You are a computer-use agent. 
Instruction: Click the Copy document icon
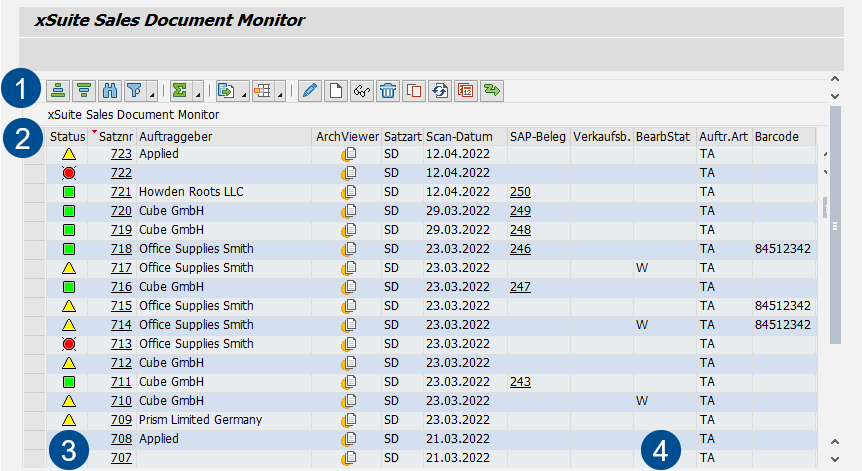point(414,91)
